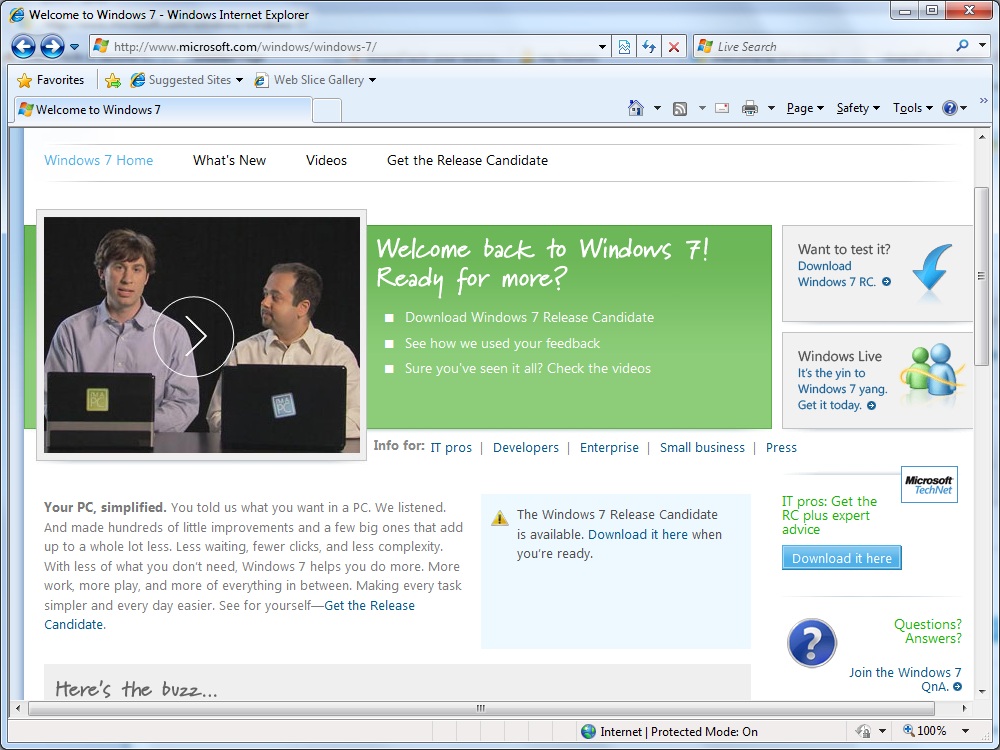Open the Tools menu
1000x750 pixels.
pos(913,108)
